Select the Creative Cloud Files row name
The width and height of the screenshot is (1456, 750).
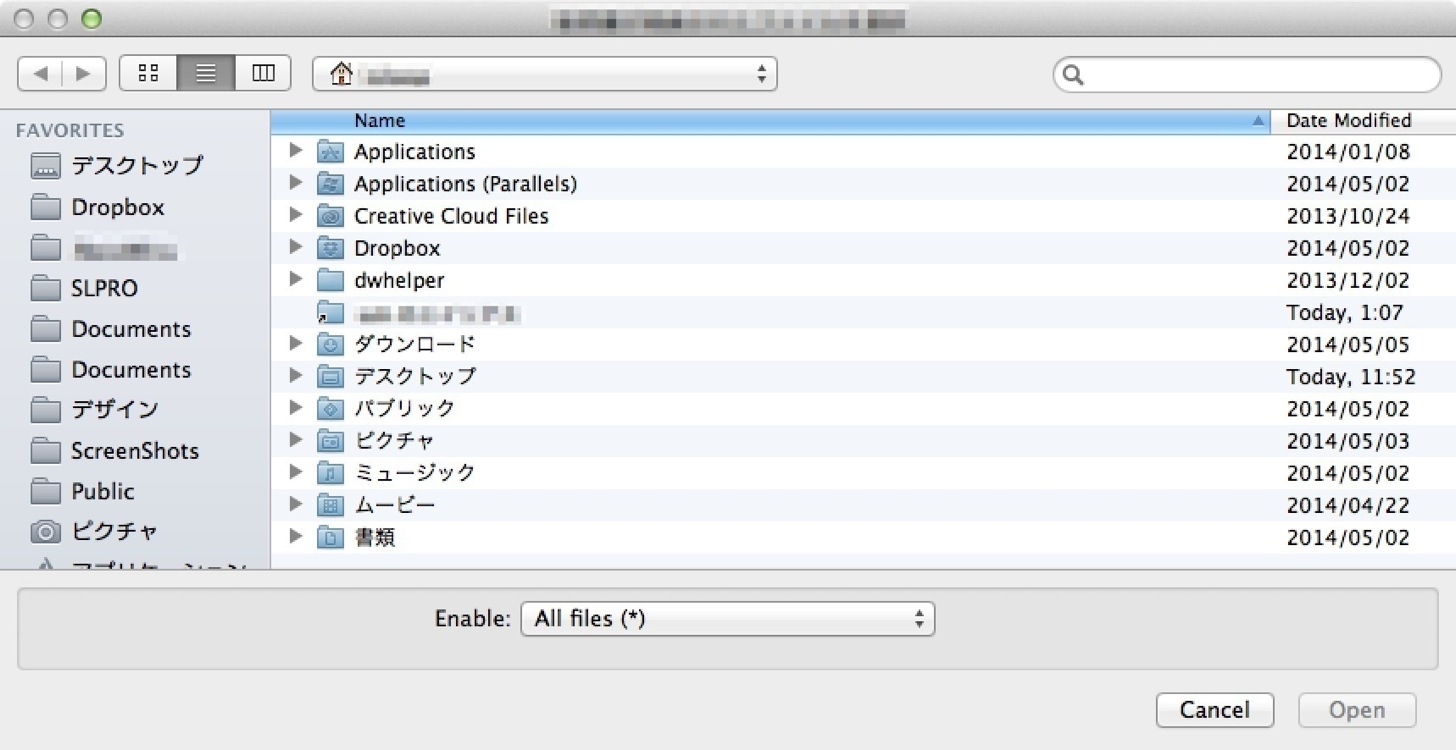[451, 216]
